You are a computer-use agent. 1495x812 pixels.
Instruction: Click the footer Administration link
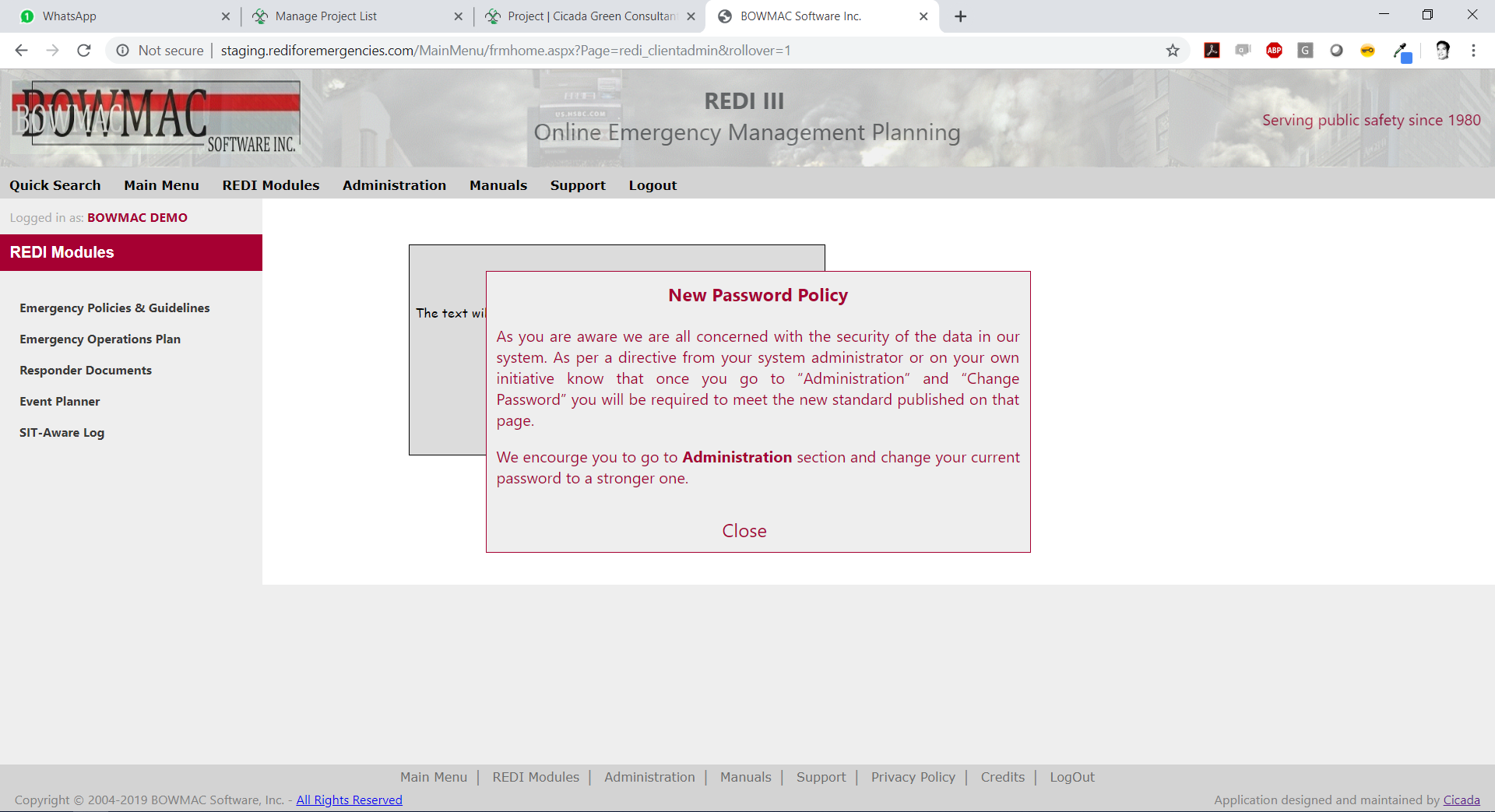(649, 777)
